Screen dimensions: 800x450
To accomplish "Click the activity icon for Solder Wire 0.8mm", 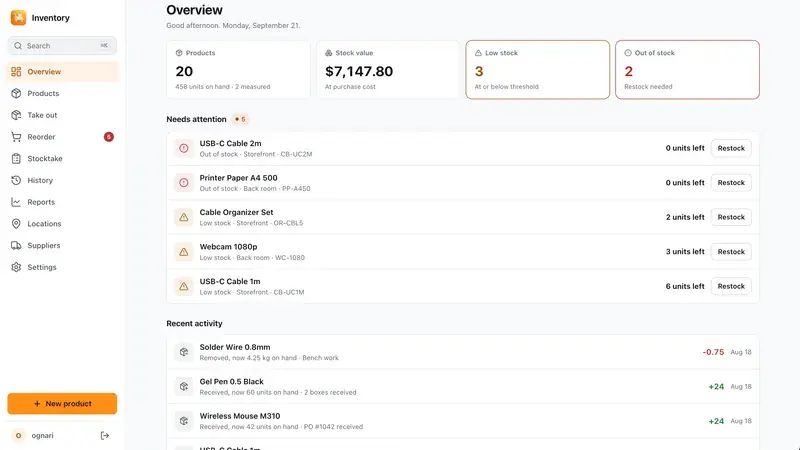I will pos(184,352).
